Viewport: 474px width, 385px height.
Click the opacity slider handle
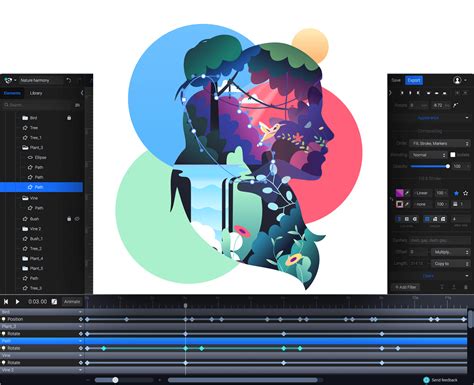[448, 166]
